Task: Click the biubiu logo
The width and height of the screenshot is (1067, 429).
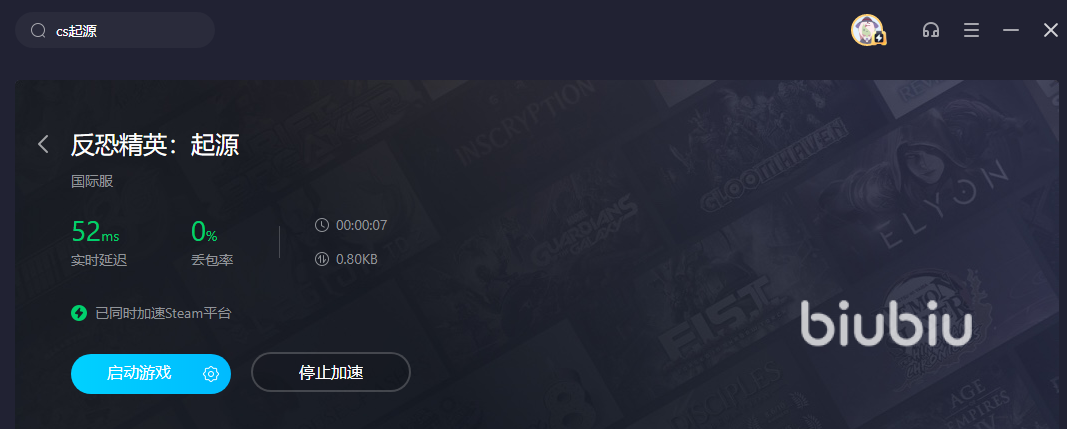Action: 886,323
